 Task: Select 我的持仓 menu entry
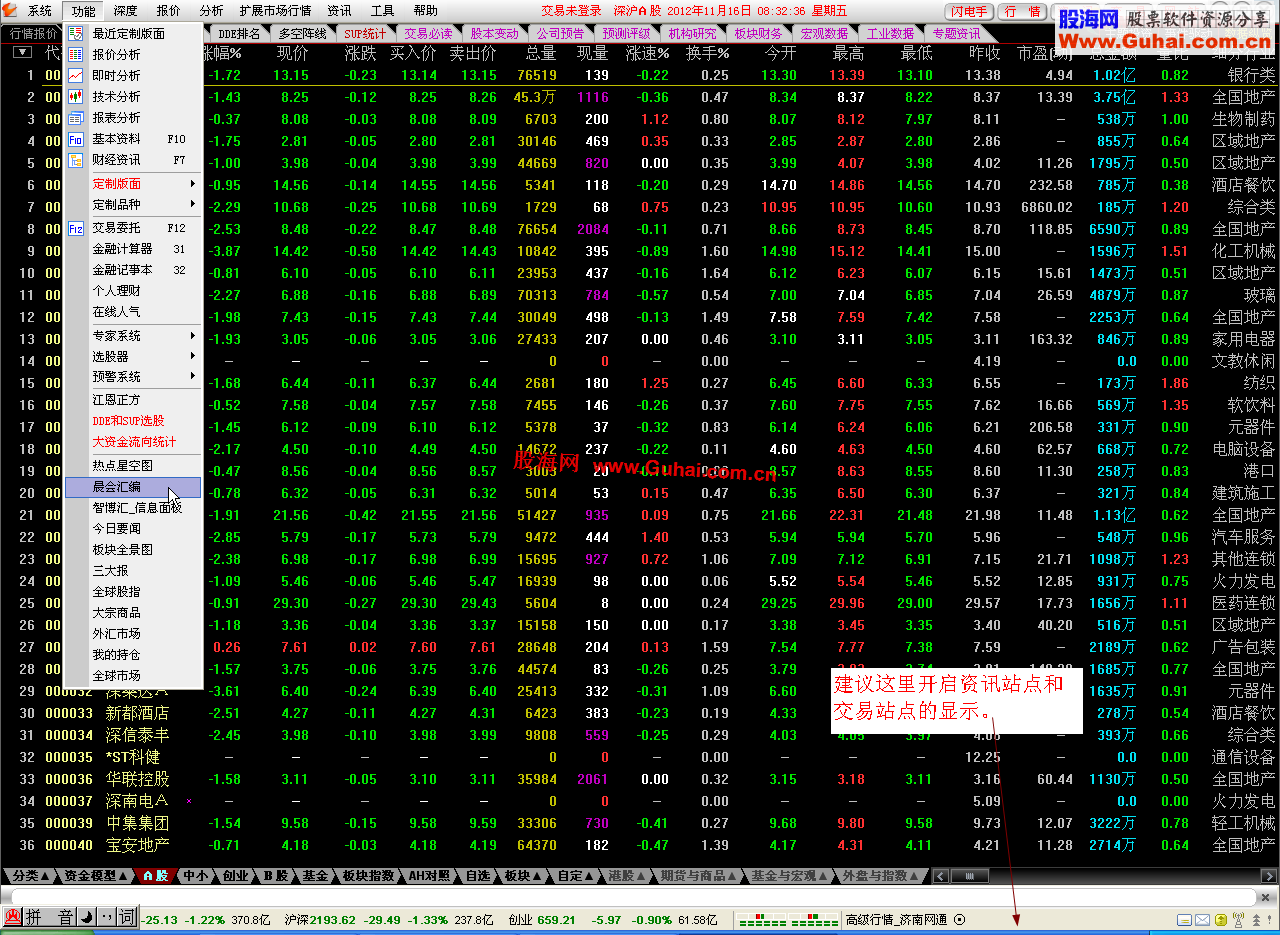tap(132, 655)
